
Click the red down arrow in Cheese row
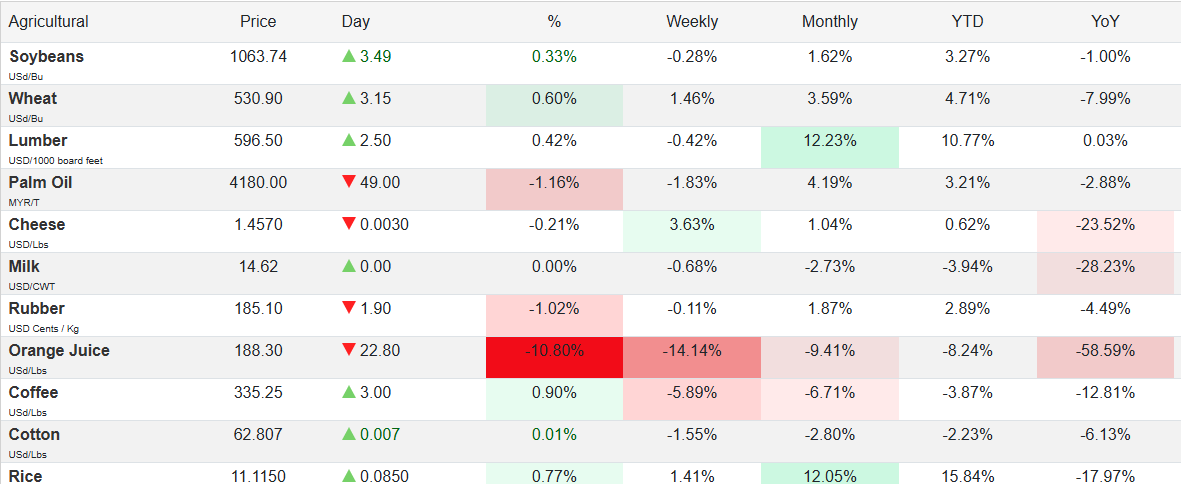[x=349, y=225]
